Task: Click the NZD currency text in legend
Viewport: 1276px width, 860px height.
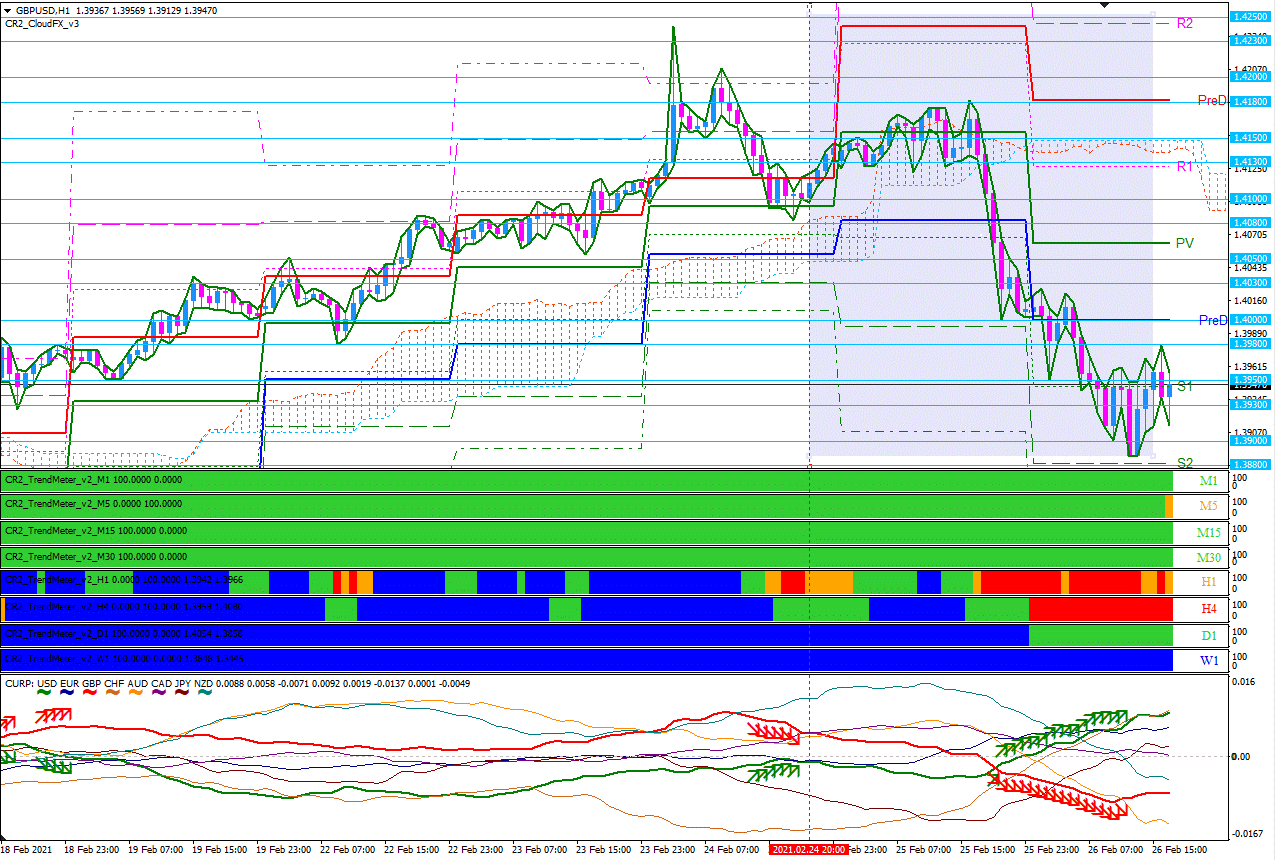Action: (x=202, y=683)
